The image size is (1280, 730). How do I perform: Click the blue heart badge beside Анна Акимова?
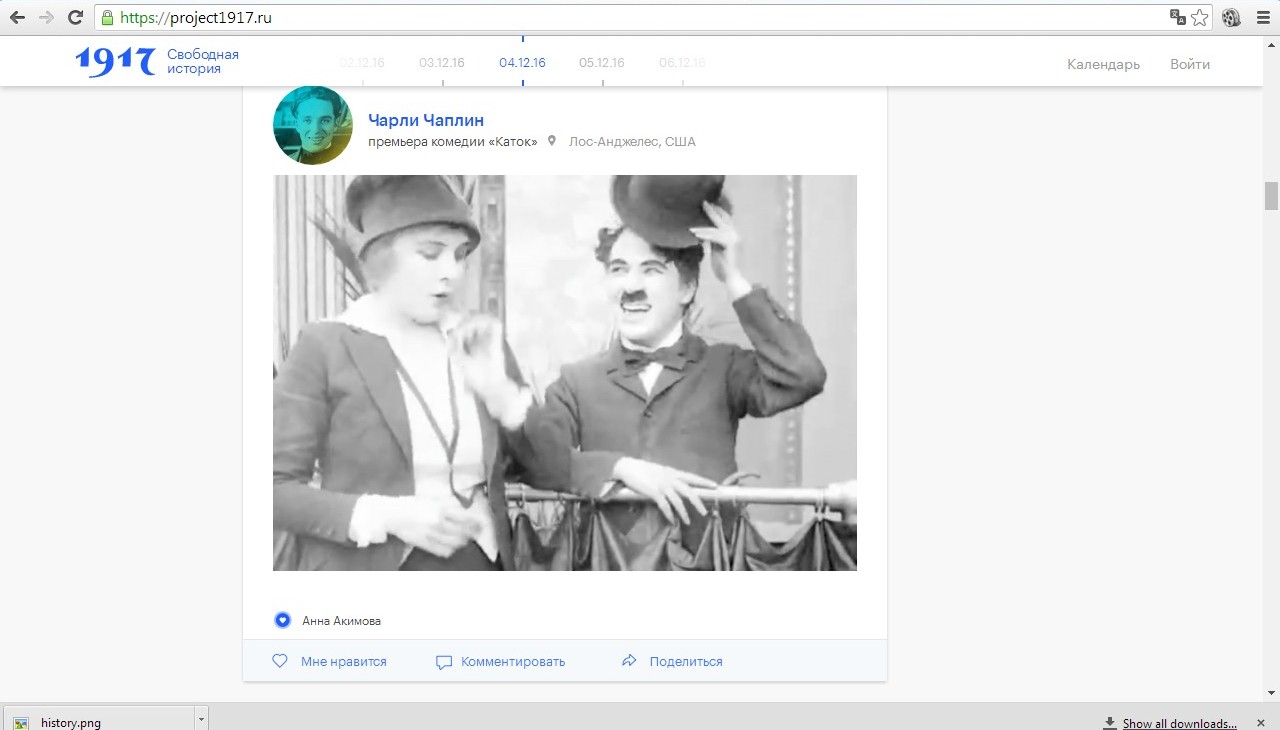(283, 620)
